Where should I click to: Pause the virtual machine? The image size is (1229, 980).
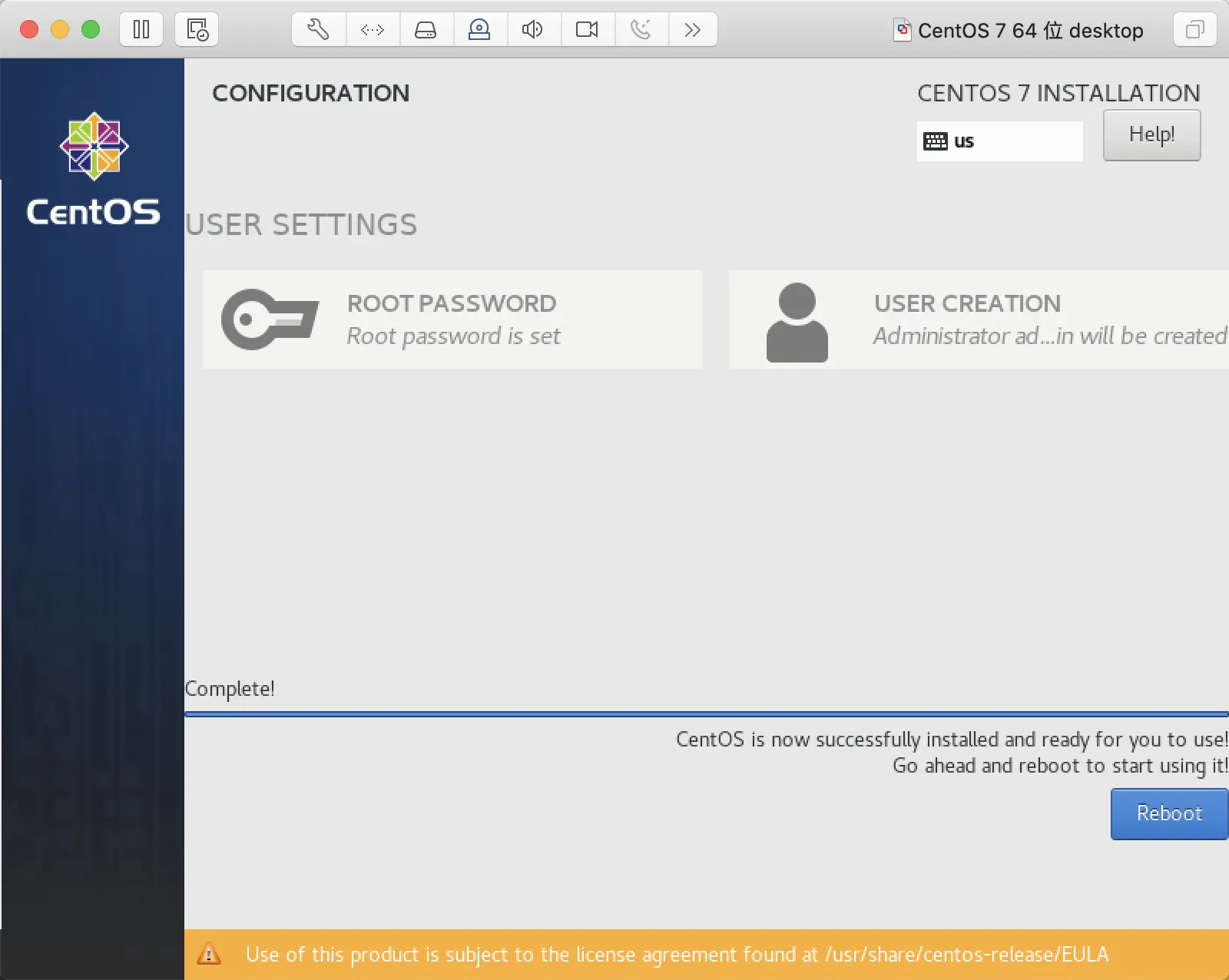[x=141, y=30]
